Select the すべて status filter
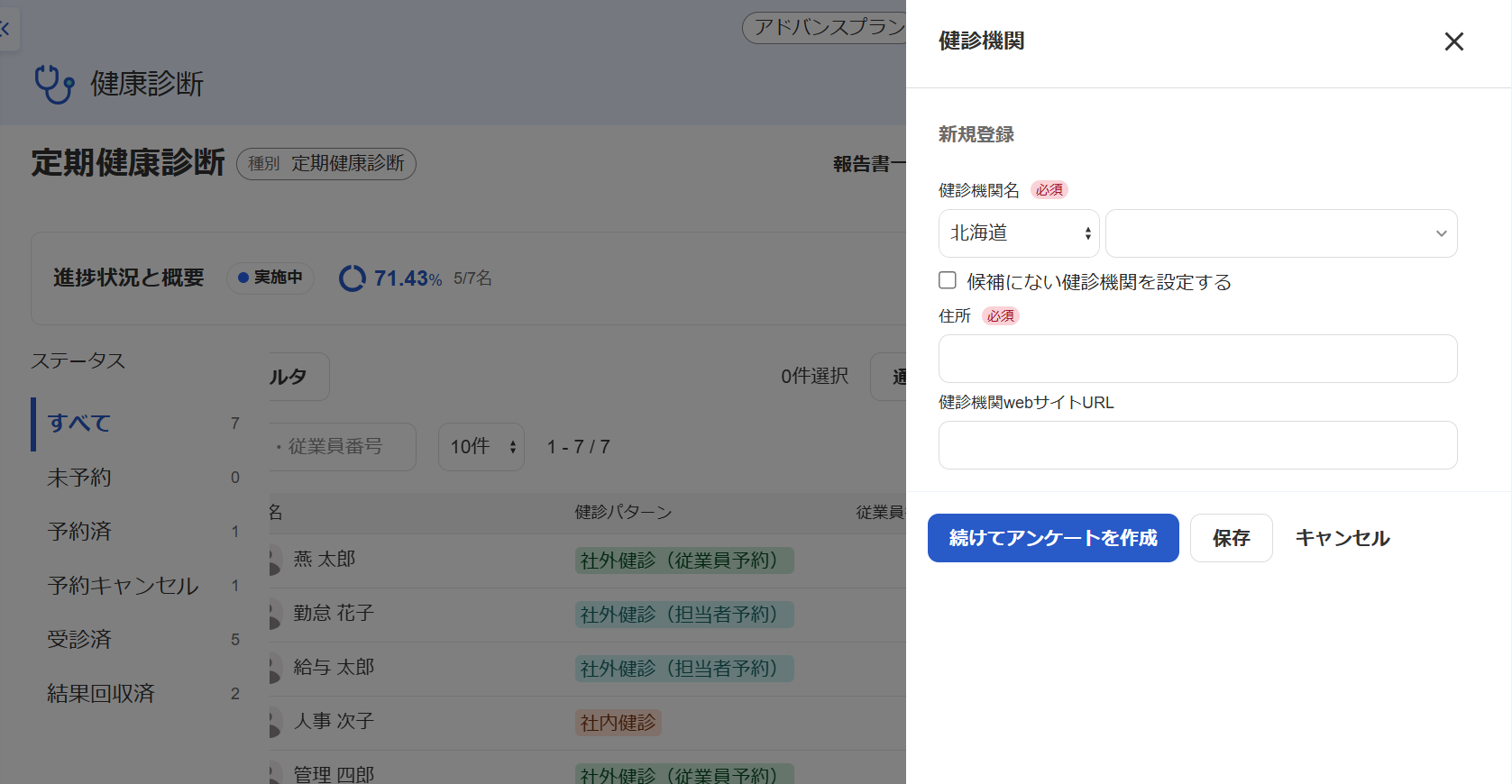1512x784 pixels. click(x=144, y=424)
